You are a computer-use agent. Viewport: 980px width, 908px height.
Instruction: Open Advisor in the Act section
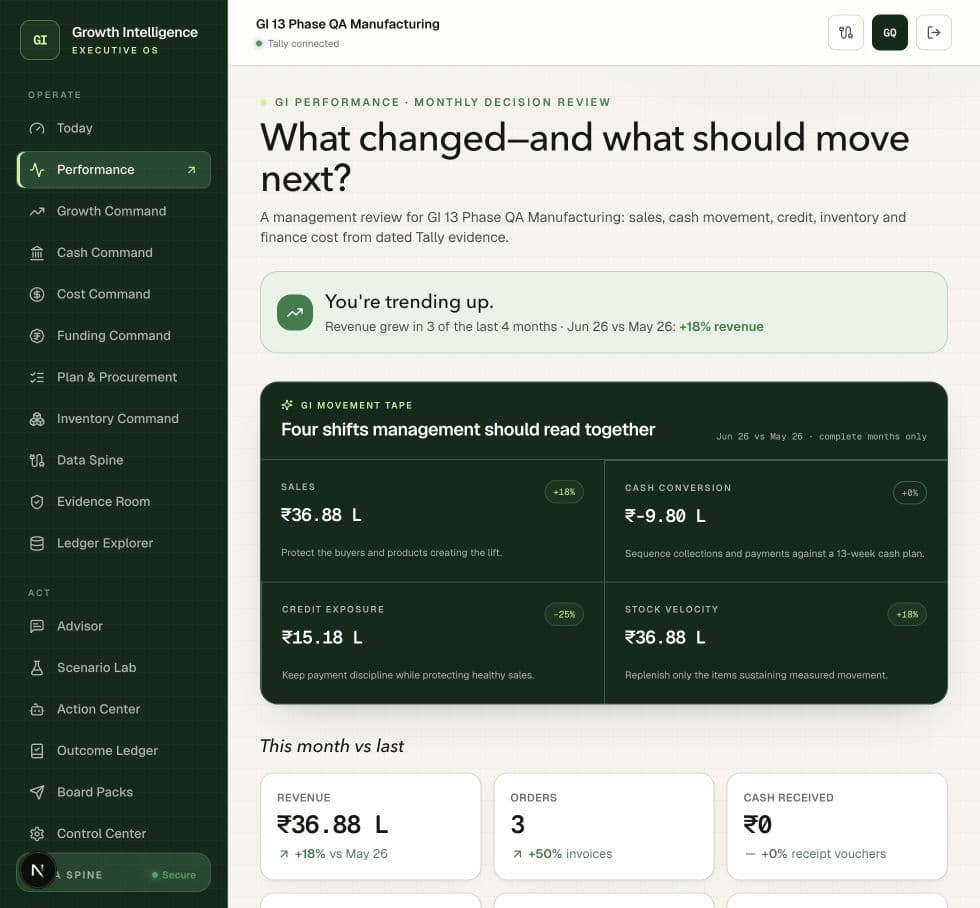click(114, 626)
